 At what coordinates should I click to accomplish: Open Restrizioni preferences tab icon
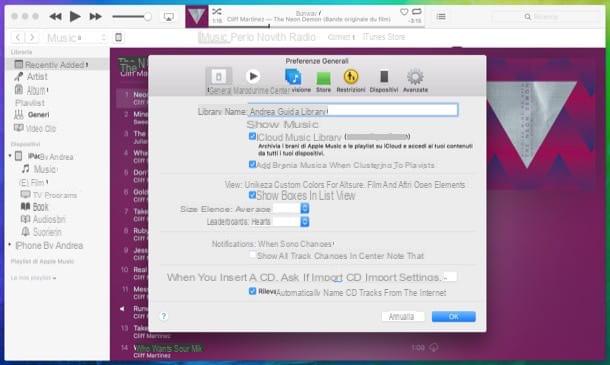[x=351, y=77]
